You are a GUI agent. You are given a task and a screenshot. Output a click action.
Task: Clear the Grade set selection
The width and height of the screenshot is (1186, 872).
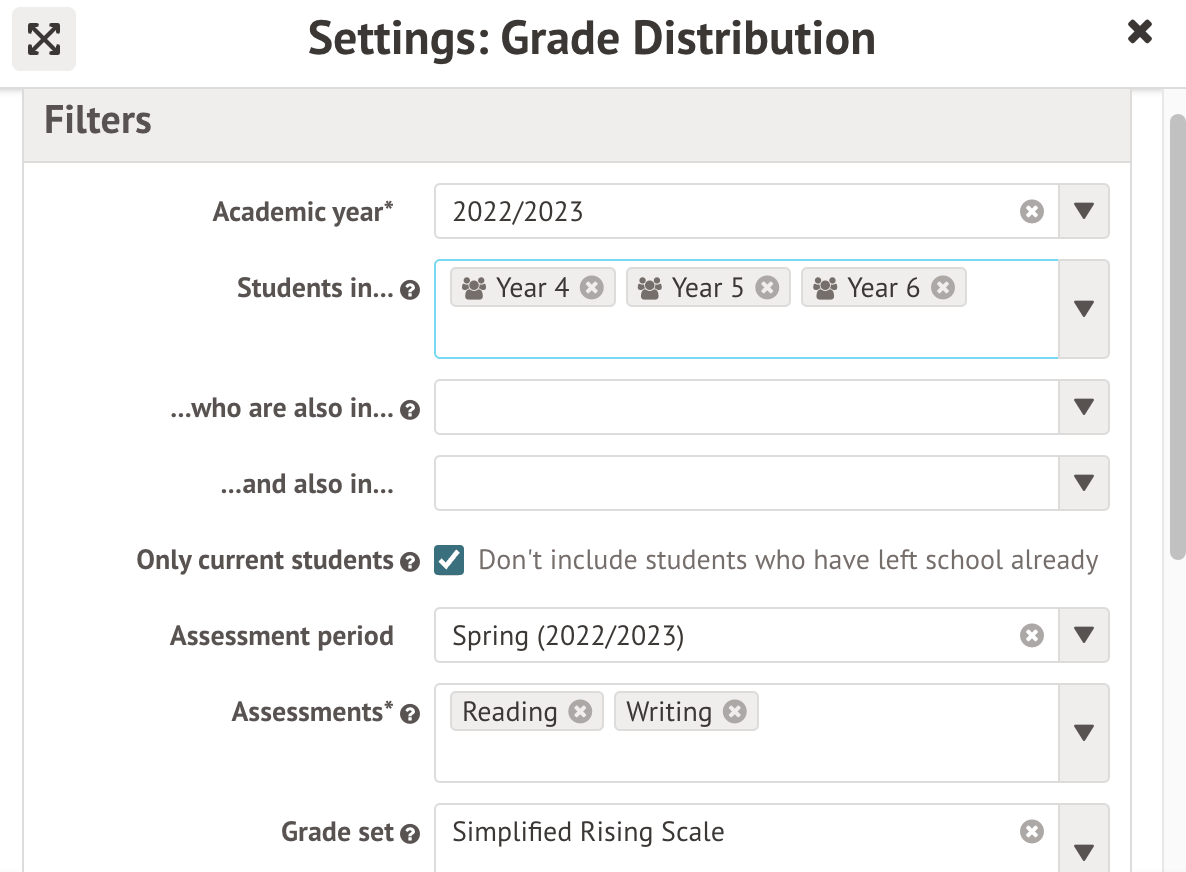(x=1032, y=832)
